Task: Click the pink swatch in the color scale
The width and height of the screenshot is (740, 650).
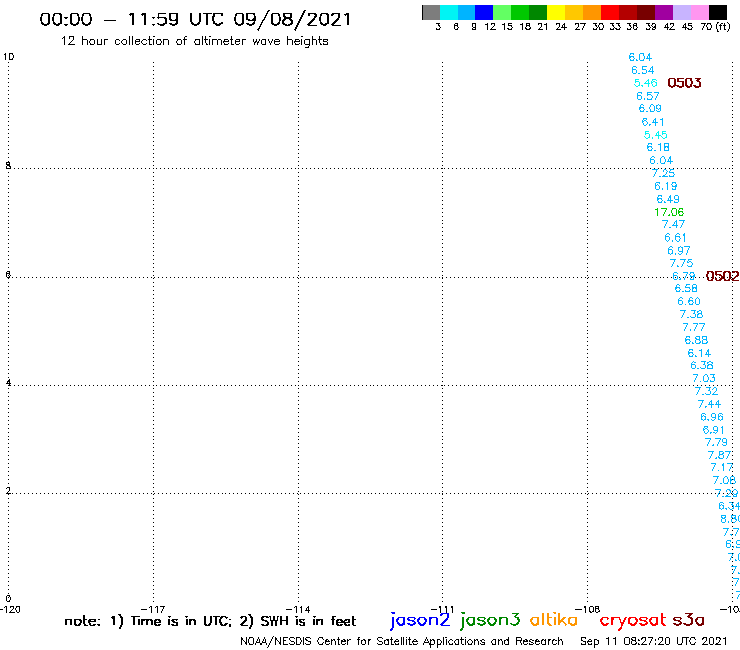Action: point(699,12)
